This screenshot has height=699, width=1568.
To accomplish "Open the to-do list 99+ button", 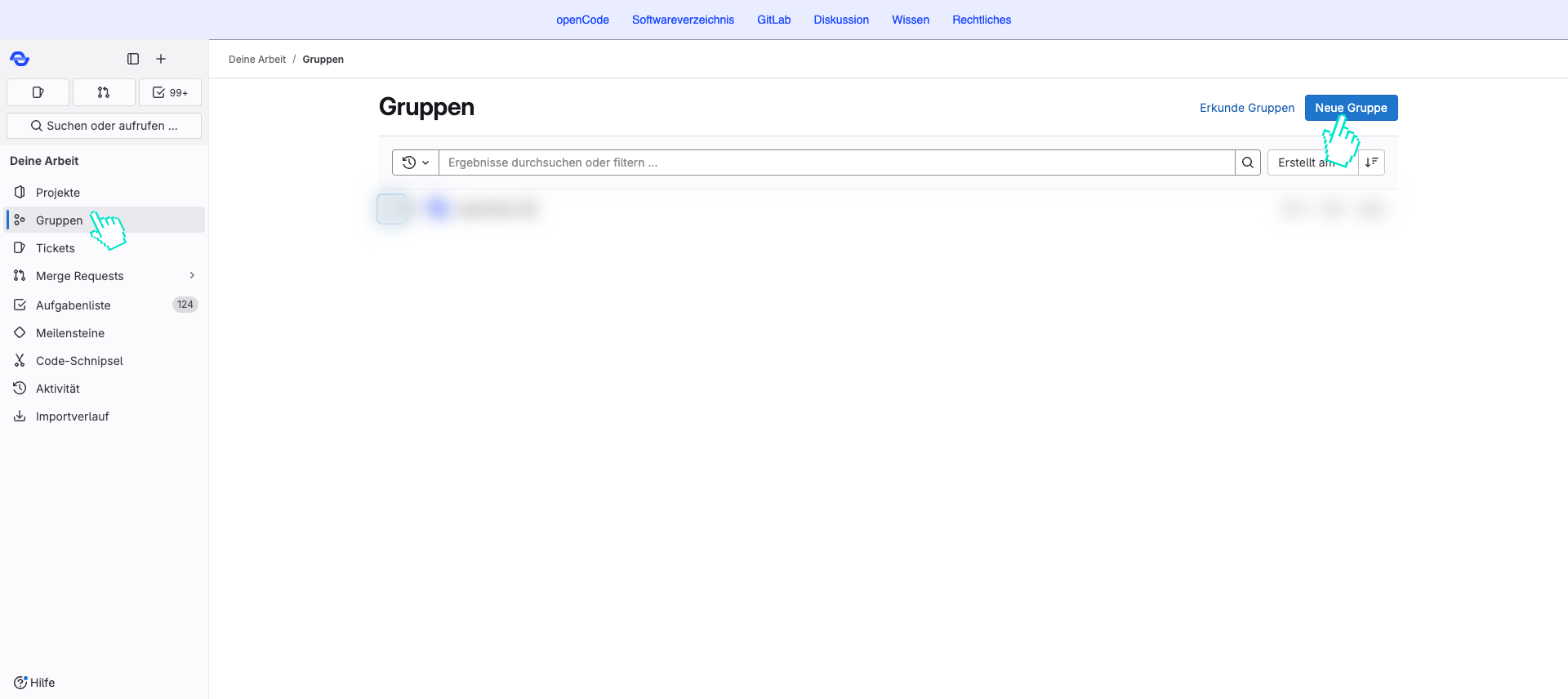I will [170, 92].
